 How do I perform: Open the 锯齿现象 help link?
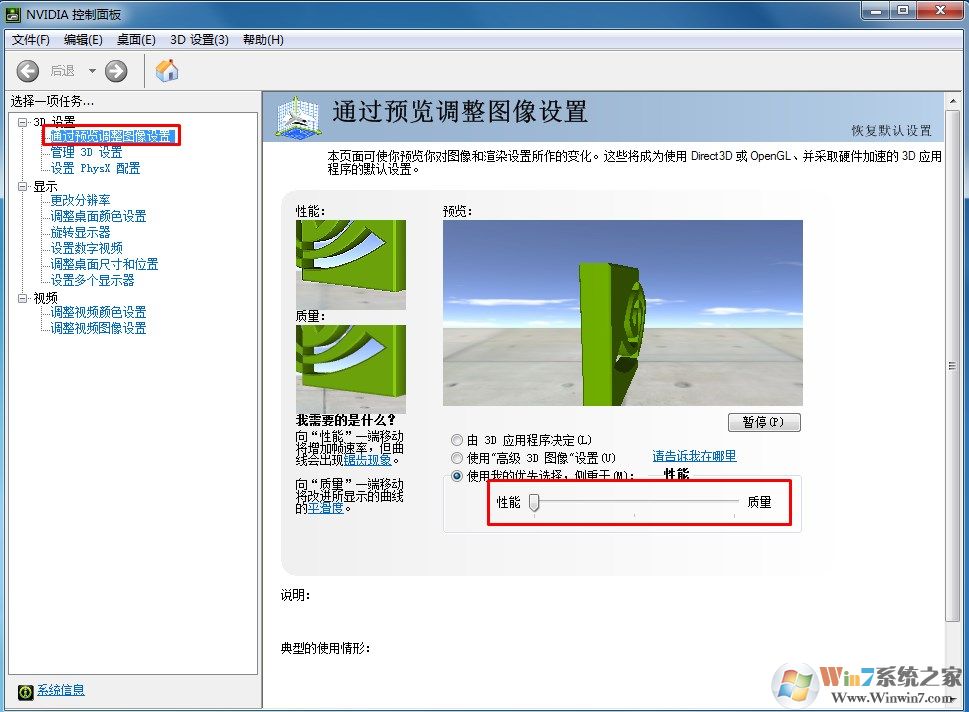pyautogui.click(x=368, y=460)
